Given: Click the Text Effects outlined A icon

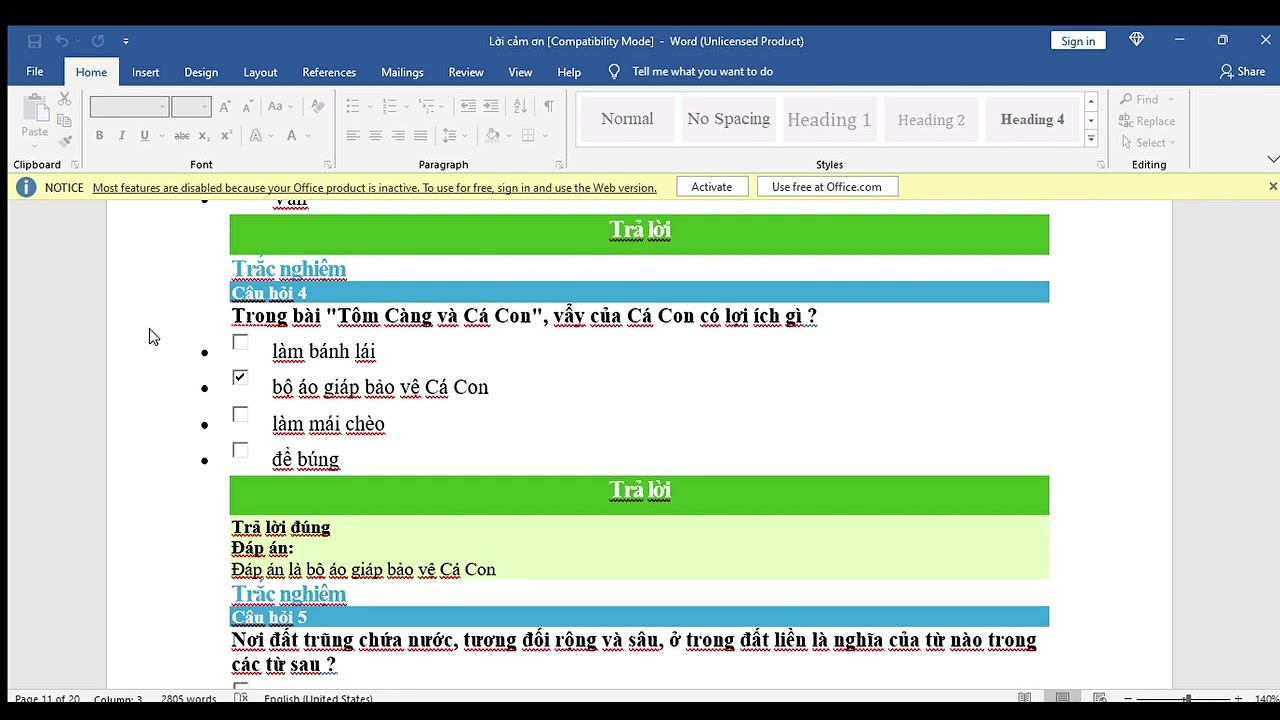Looking at the screenshot, I should pos(256,136).
